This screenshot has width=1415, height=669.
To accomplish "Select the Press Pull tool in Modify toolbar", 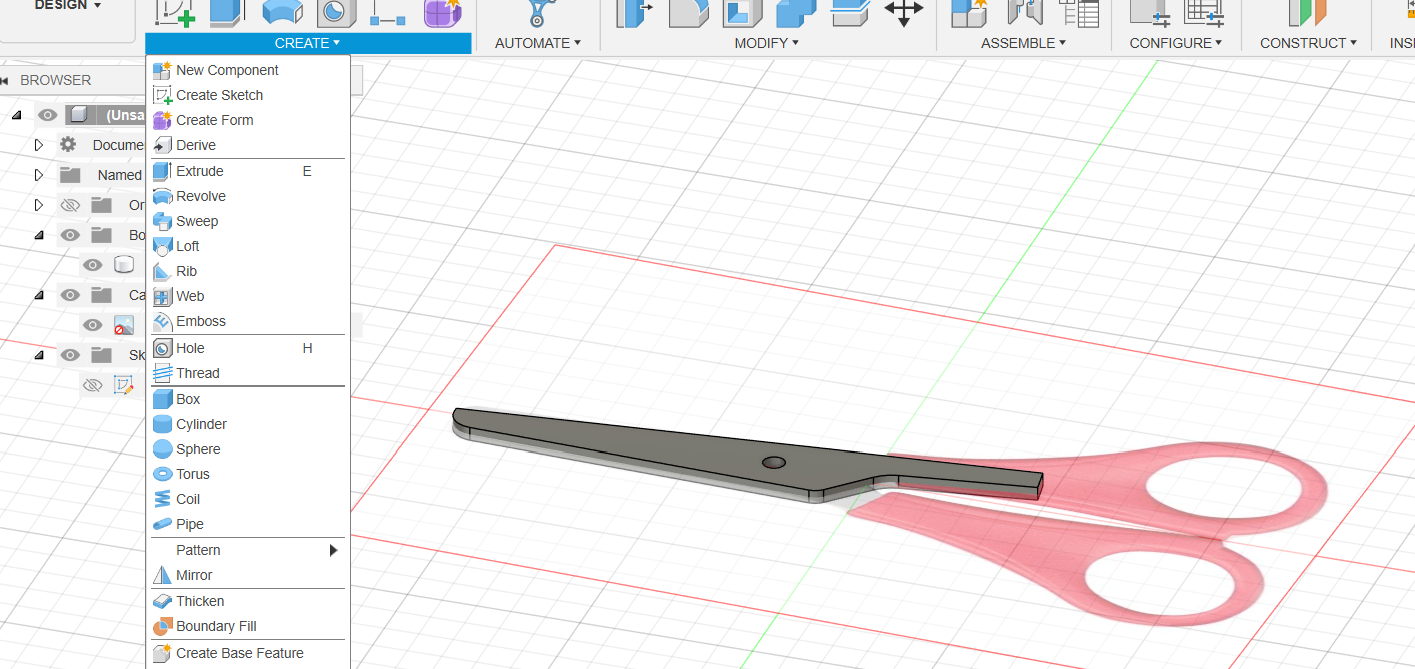I will tap(633, 11).
